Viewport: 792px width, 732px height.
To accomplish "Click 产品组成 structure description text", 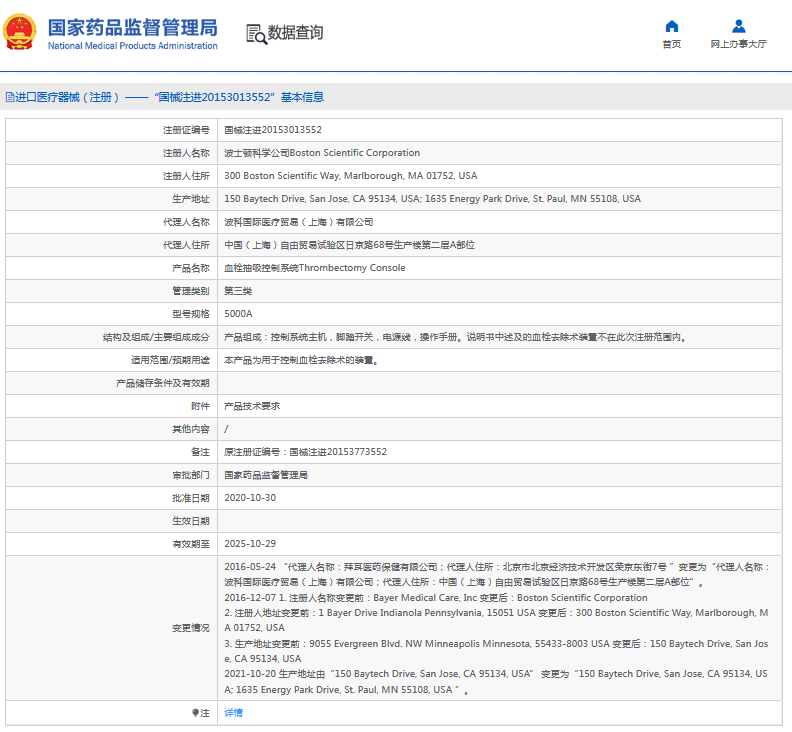I will click(456, 337).
